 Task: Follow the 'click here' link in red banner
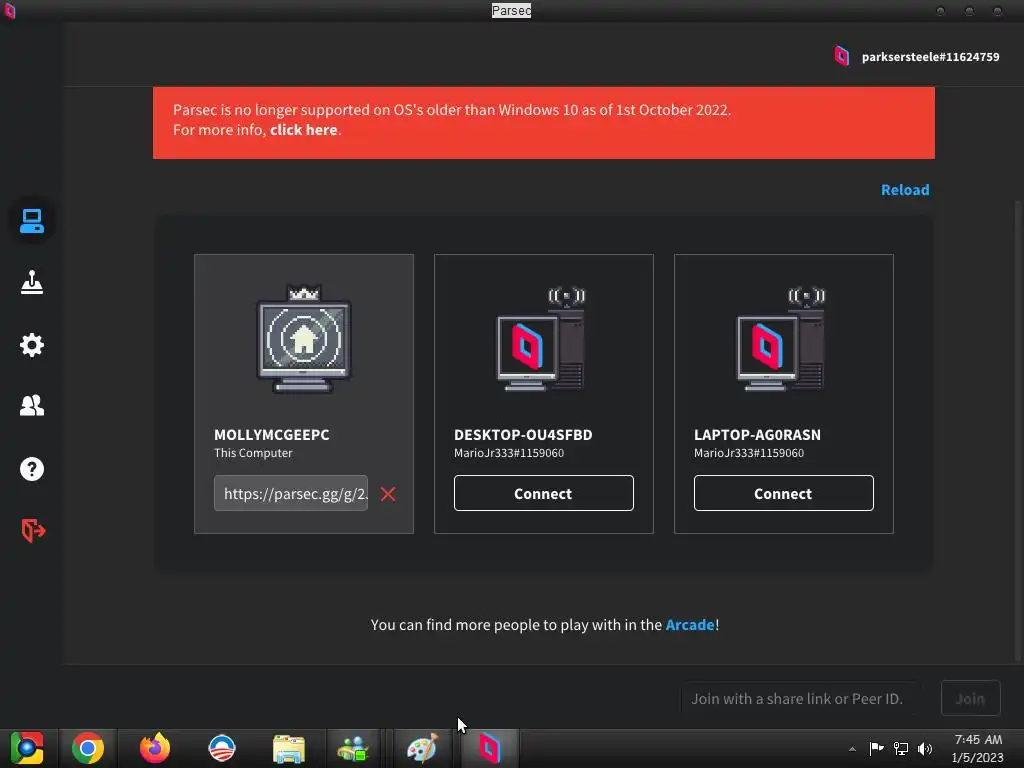[x=304, y=130]
